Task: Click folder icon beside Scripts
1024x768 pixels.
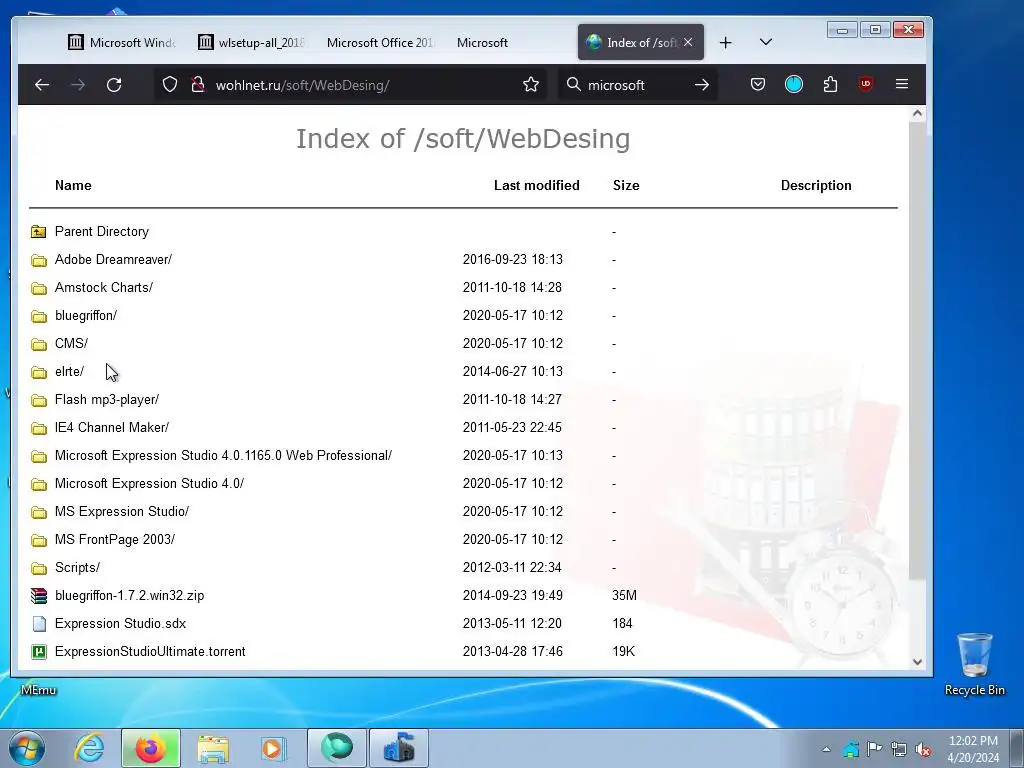Action: coord(39,568)
